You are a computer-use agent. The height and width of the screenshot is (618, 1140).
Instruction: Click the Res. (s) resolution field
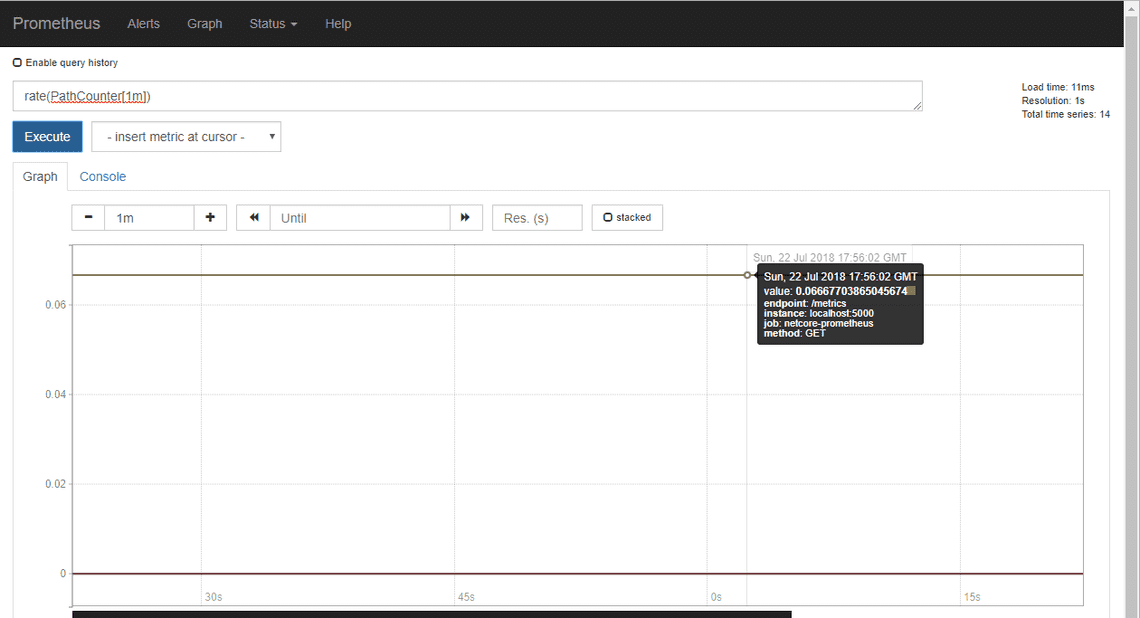[x=537, y=217]
